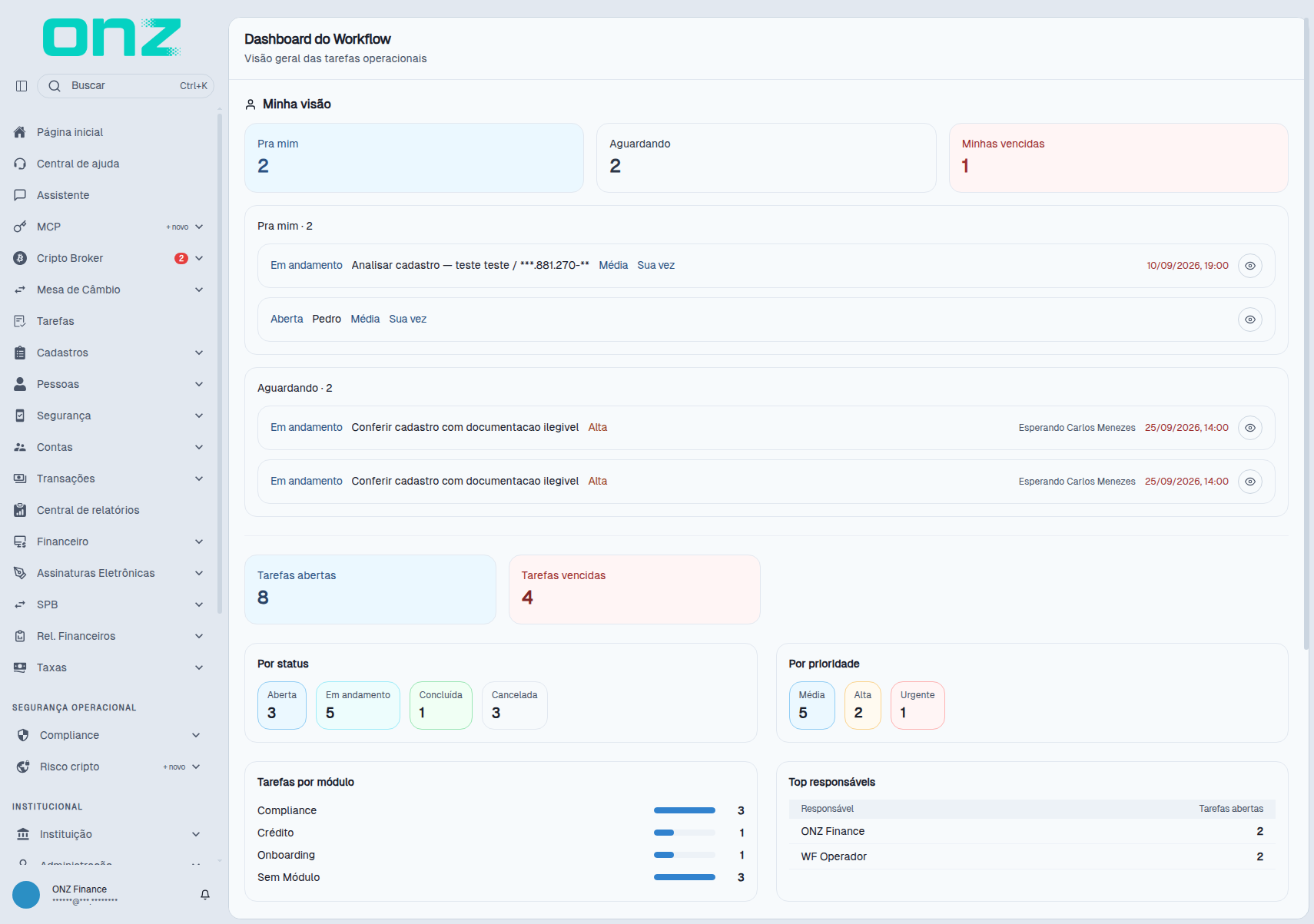This screenshot has height=924, width=1314.
Task: Click the Compliance shield icon
Action: [x=23, y=735]
